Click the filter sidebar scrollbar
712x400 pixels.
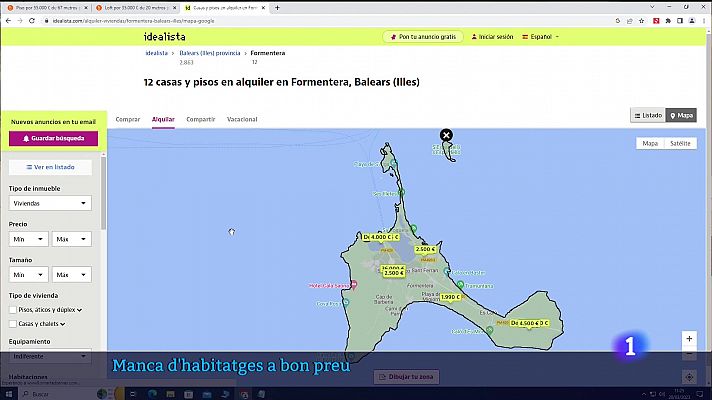point(104,193)
